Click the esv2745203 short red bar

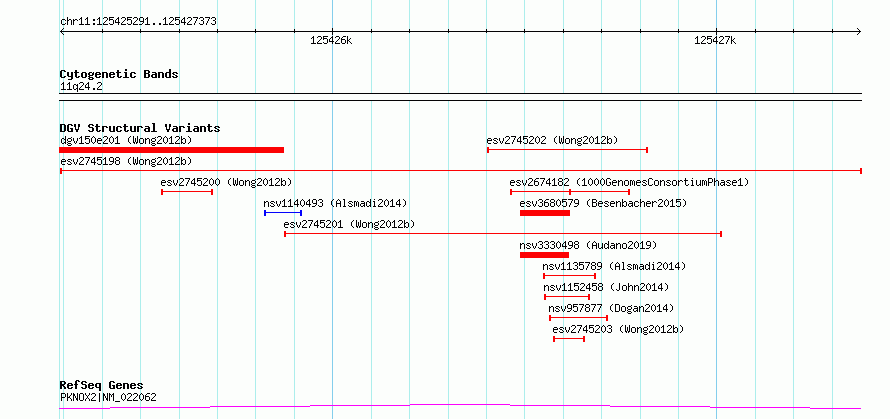[569, 339]
